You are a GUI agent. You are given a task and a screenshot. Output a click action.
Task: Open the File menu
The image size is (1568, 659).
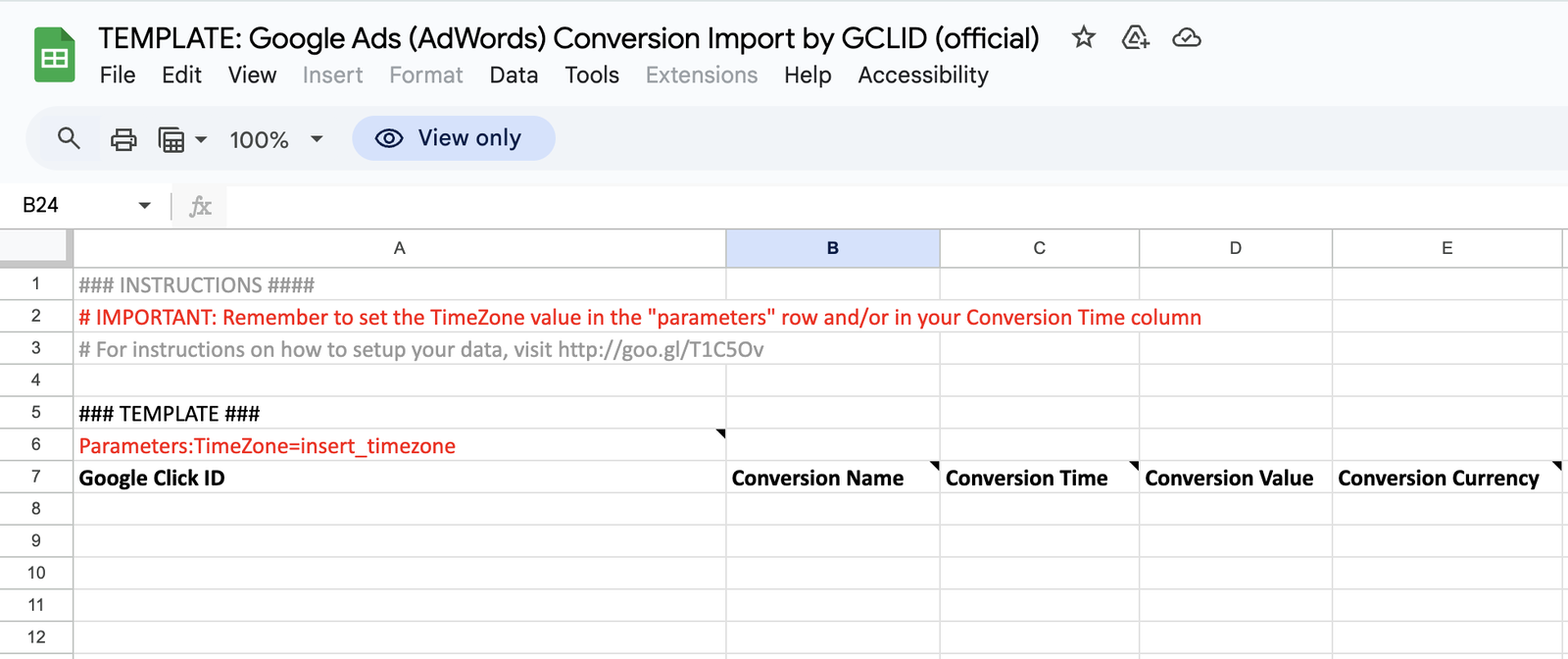pos(118,76)
